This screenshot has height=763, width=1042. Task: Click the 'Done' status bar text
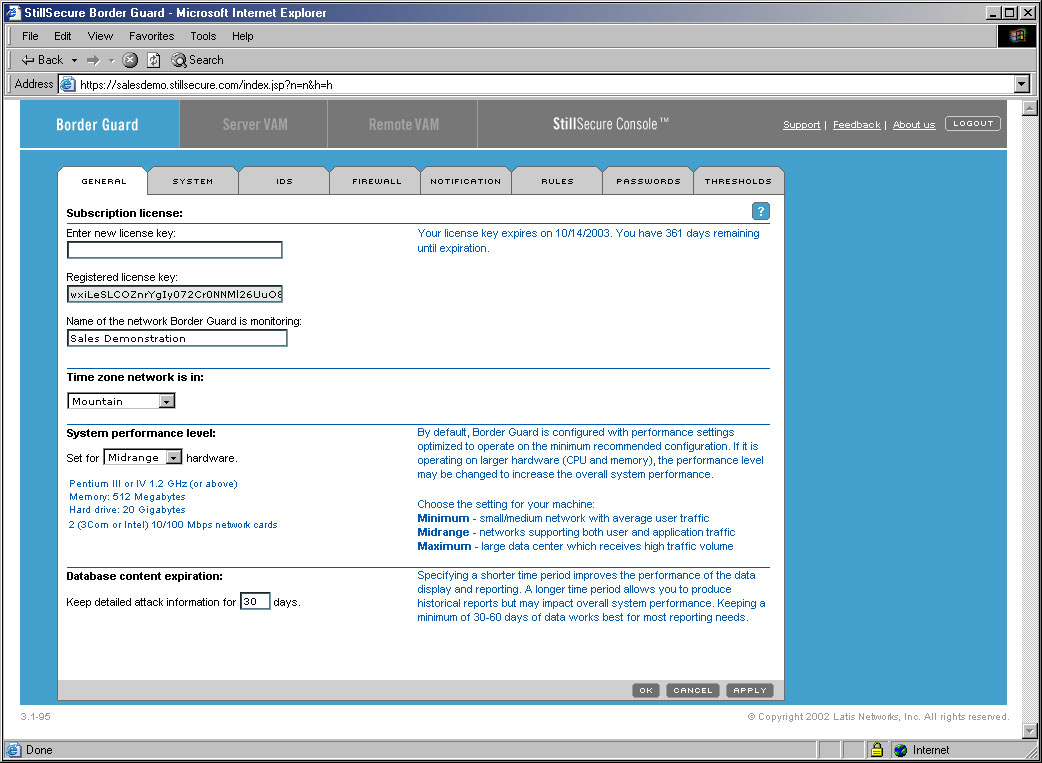click(39, 750)
